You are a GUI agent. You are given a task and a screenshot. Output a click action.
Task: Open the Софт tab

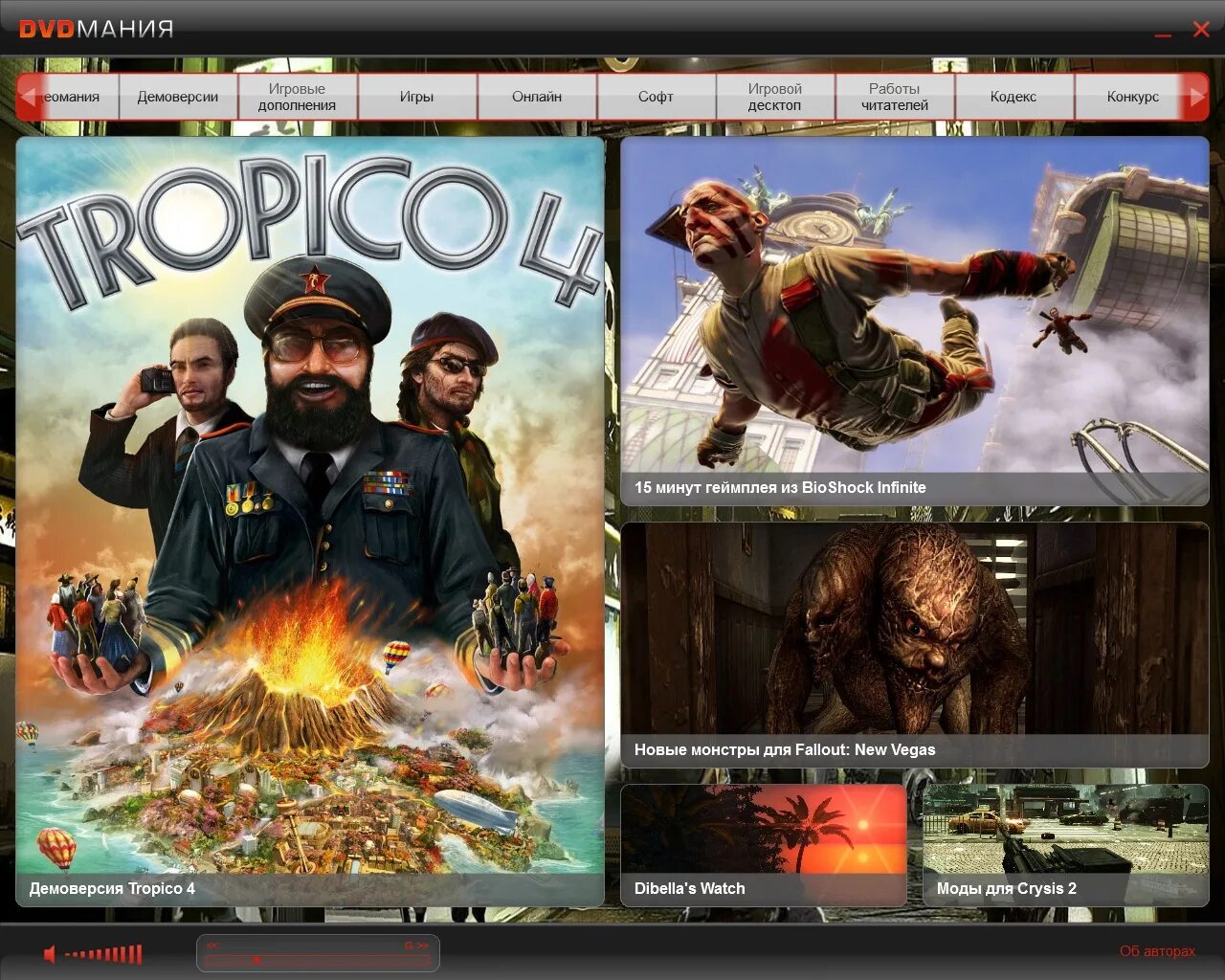click(656, 97)
